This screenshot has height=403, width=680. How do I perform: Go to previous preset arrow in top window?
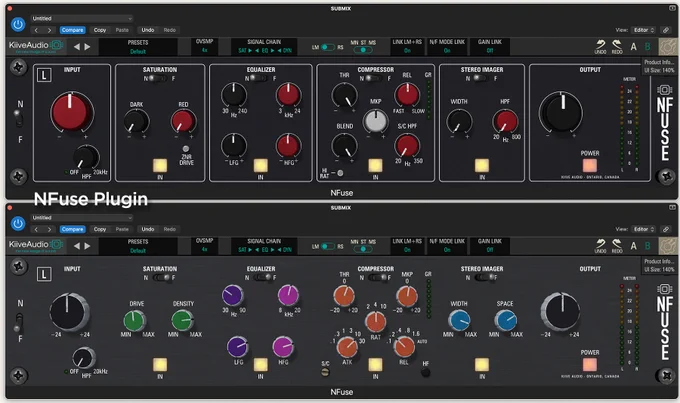click(77, 47)
